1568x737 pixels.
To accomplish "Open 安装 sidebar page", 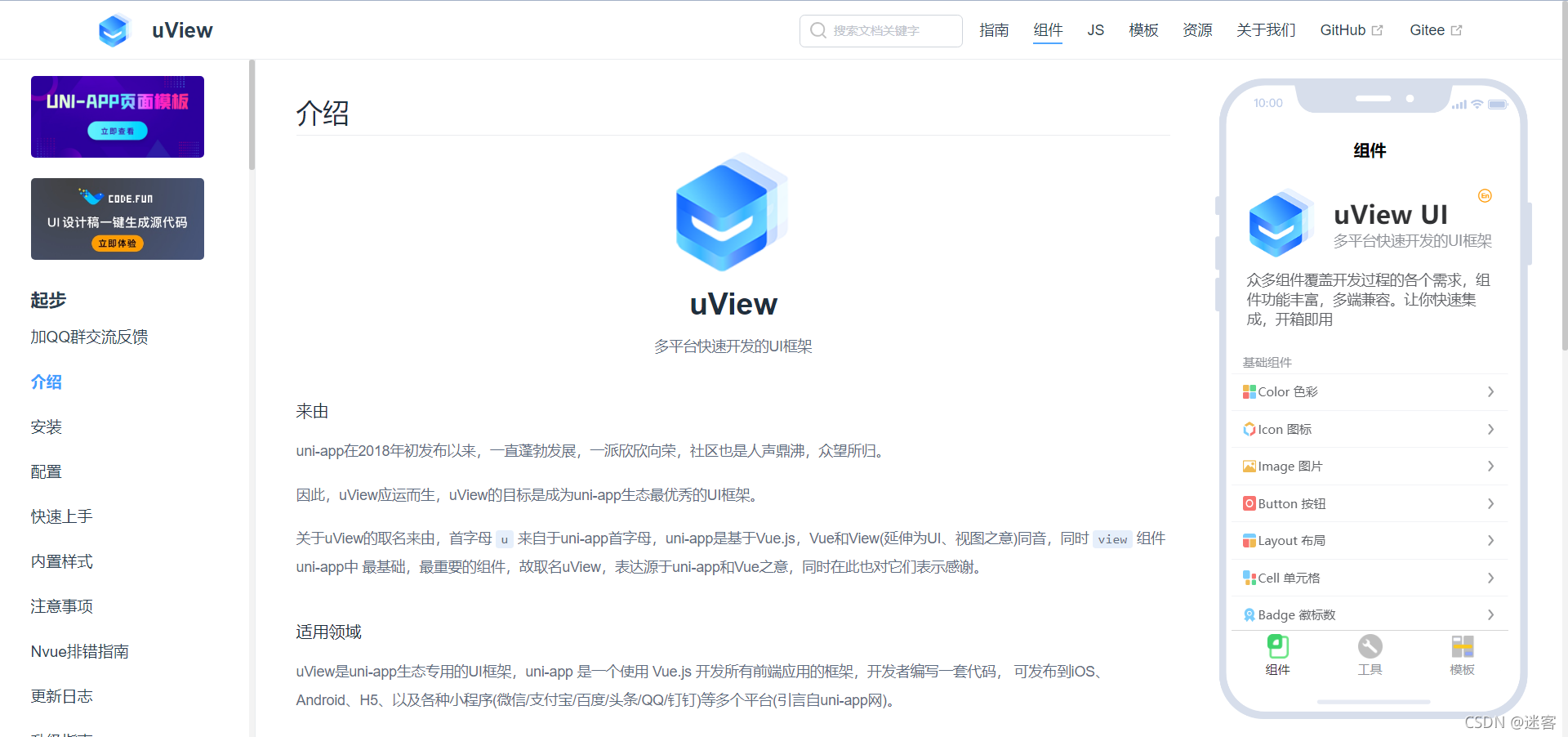I will 47,427.
